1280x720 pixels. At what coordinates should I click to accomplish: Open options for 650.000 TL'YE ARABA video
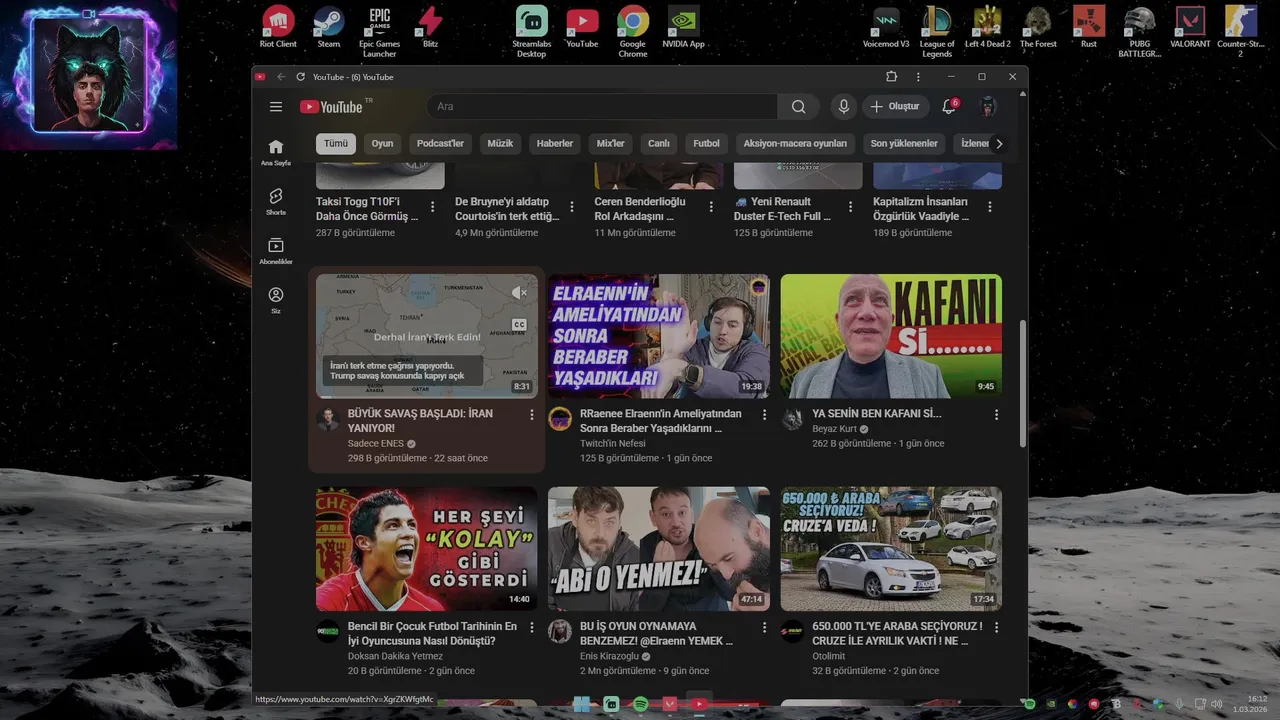(996, 627)
